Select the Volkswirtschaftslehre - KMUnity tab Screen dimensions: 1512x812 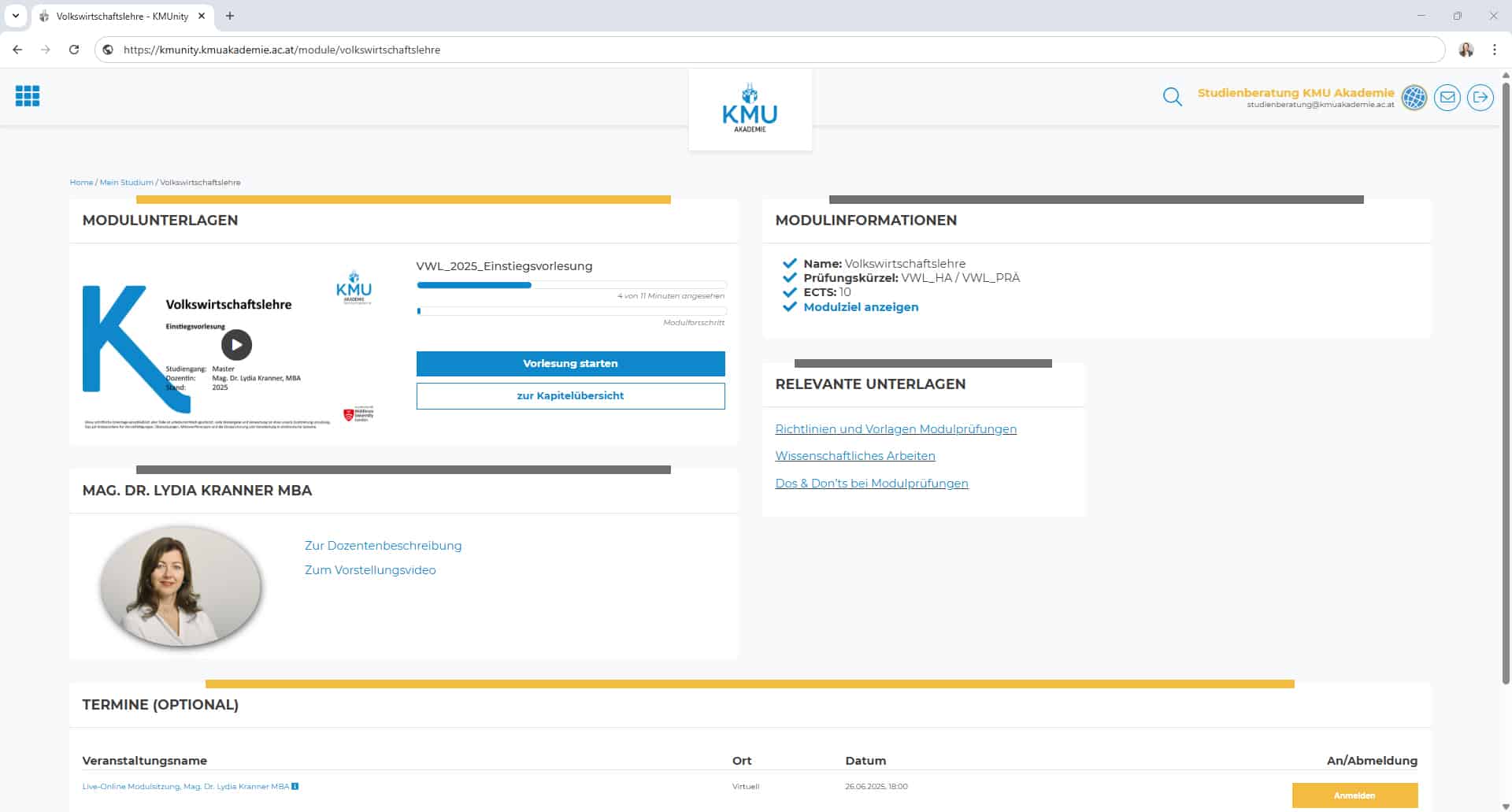[x=122, y=16]
